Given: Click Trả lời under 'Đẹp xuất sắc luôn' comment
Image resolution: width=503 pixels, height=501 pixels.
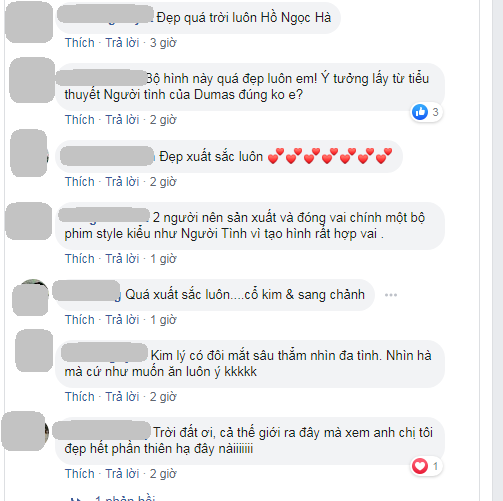Looking at the screenshot, I should [x=122, y=182].
